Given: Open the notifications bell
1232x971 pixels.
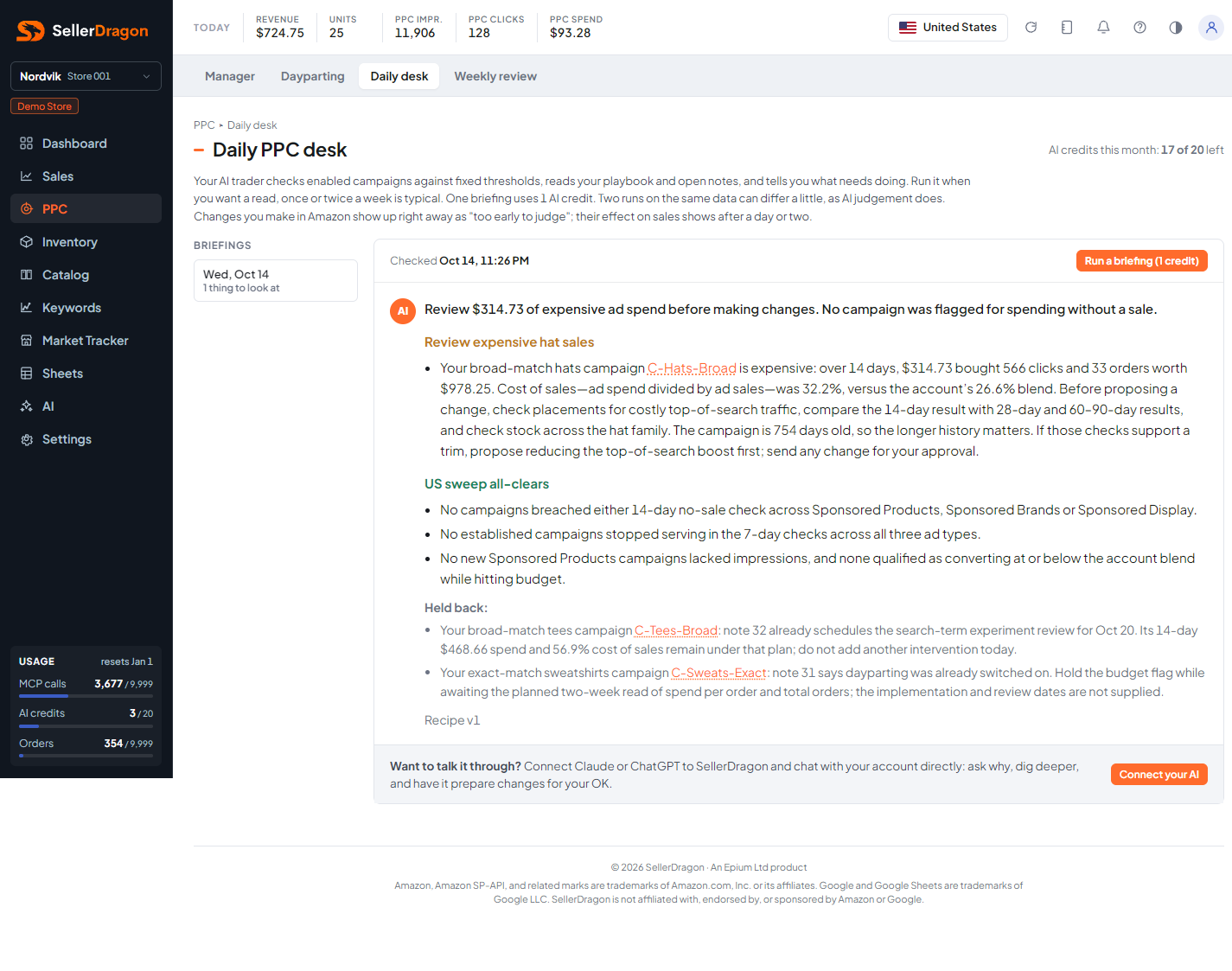Looking at the screenshot, I should pyautogui.click(x=1103, y=28).
